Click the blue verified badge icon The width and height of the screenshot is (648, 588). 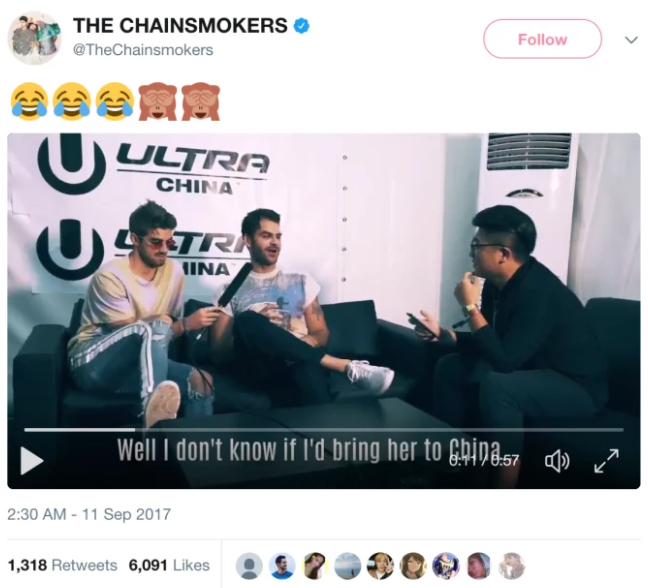pos(302,26)
